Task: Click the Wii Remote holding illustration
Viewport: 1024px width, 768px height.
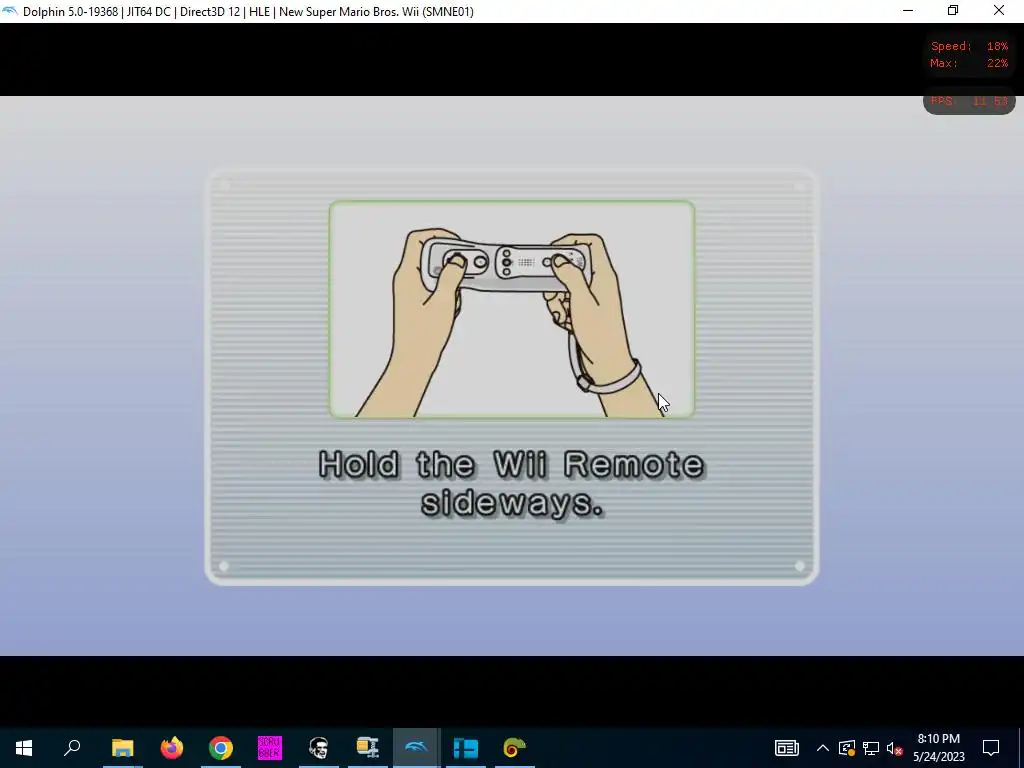Action: point(511,309)
